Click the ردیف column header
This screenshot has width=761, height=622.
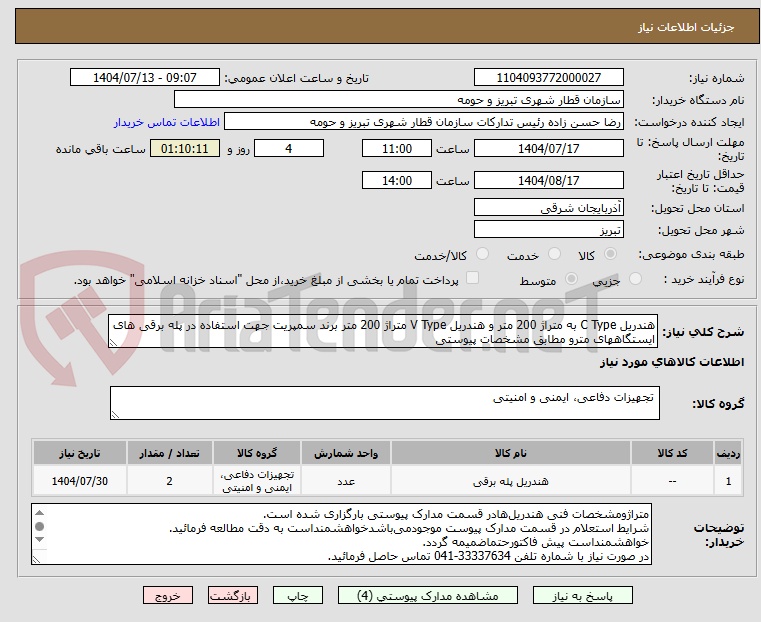click(728, 453)
